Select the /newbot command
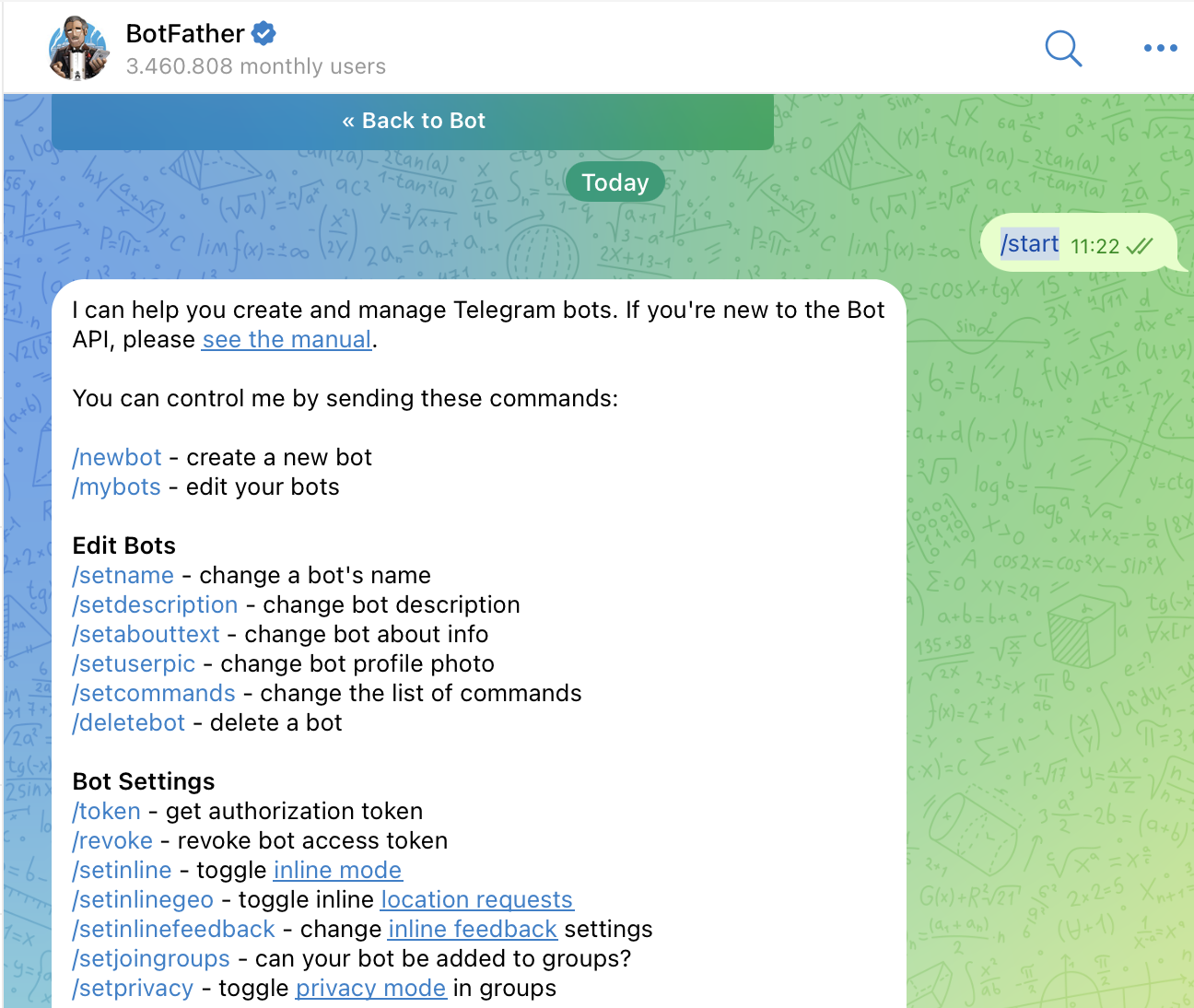This screenshot has height=1008, width=1194. point(116,457)
